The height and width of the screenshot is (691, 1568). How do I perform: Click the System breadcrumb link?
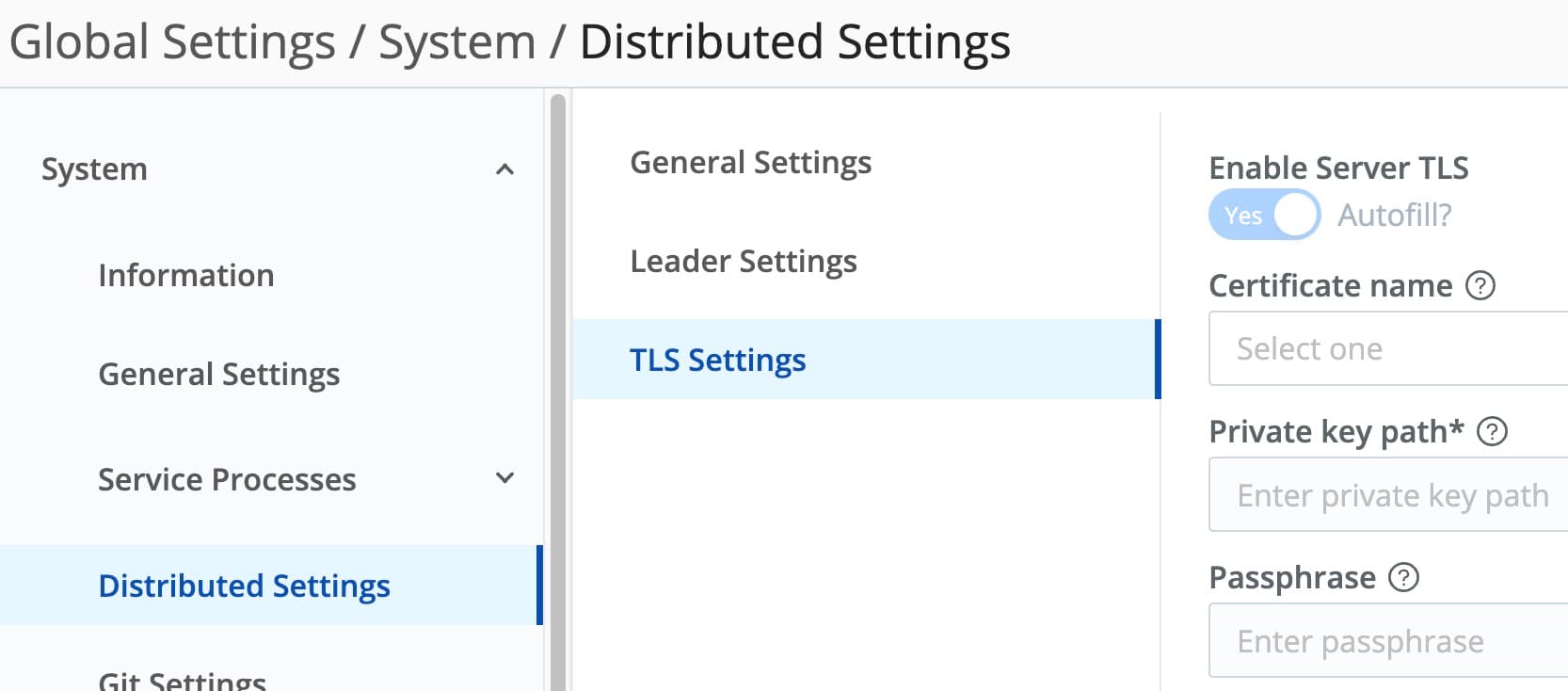[x=456, y=42]
